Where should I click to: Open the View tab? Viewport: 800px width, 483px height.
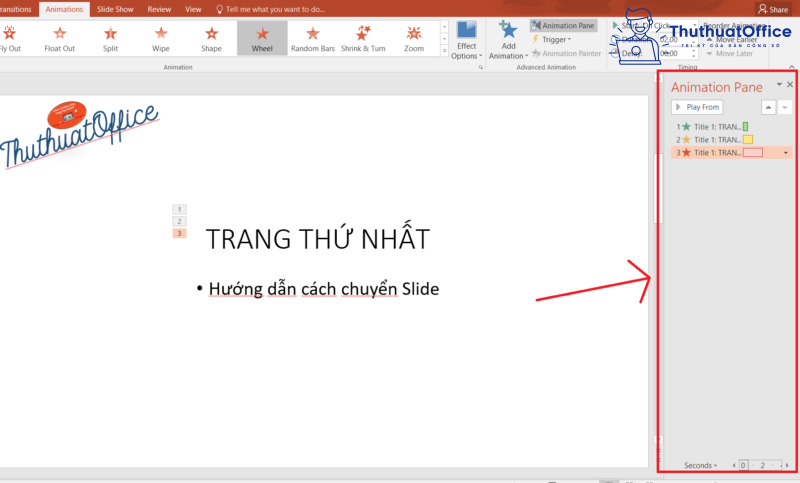pyautogui.click(x=193, y=9)
